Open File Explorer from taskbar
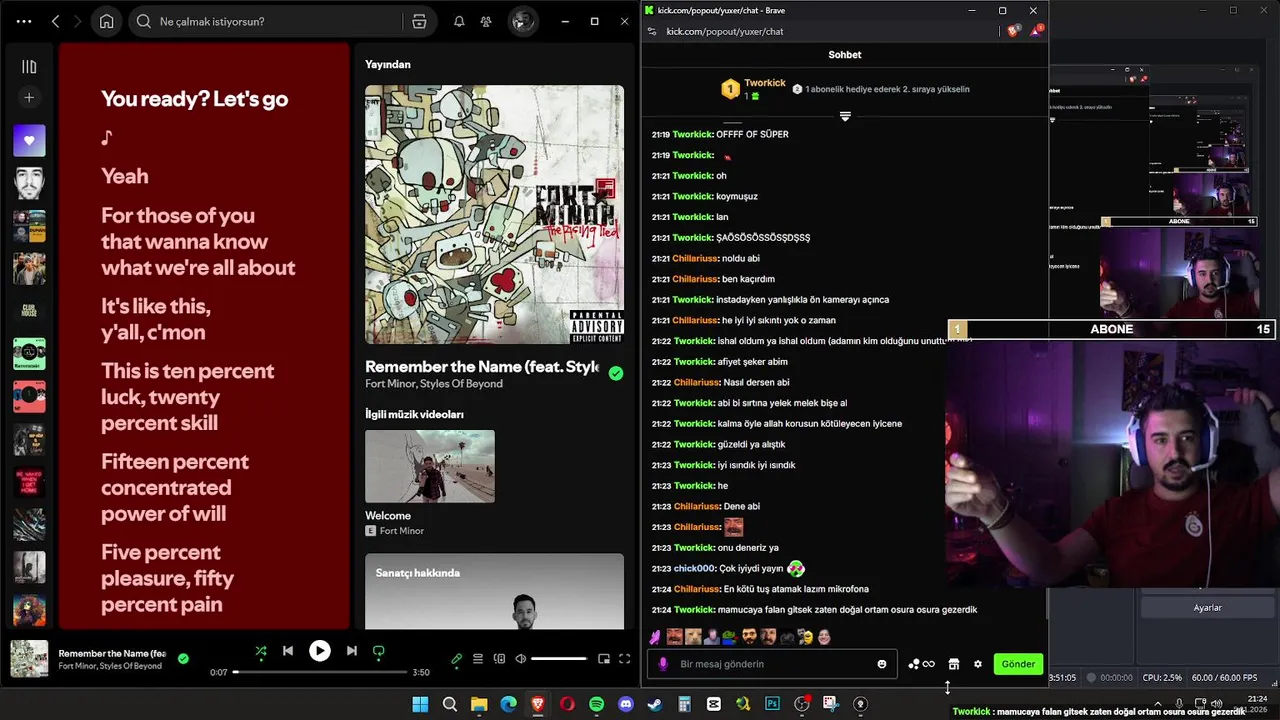Screen dimensions: 1280x720 click(x=479, y=704)
